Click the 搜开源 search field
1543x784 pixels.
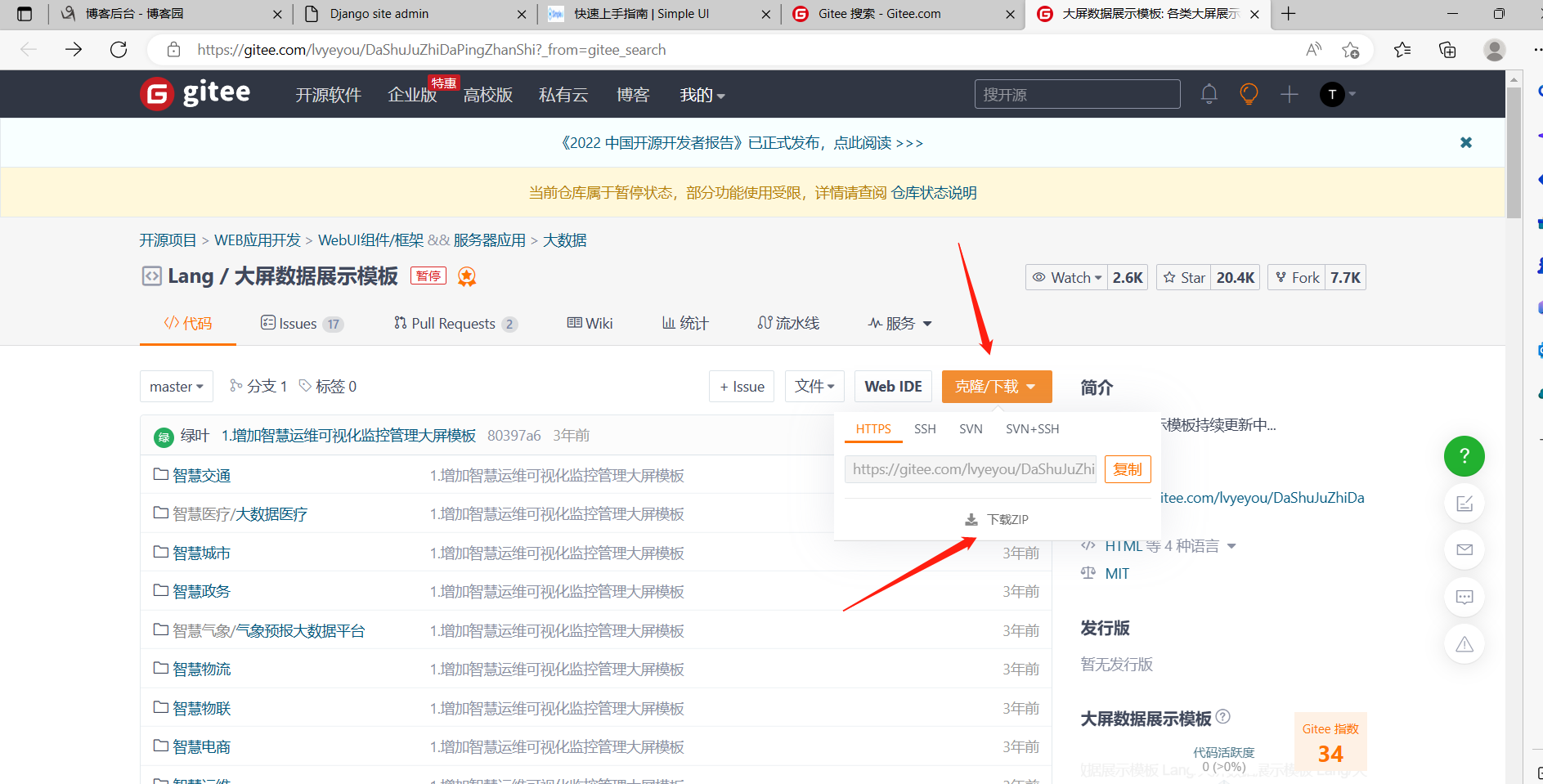click(1077, 94)
